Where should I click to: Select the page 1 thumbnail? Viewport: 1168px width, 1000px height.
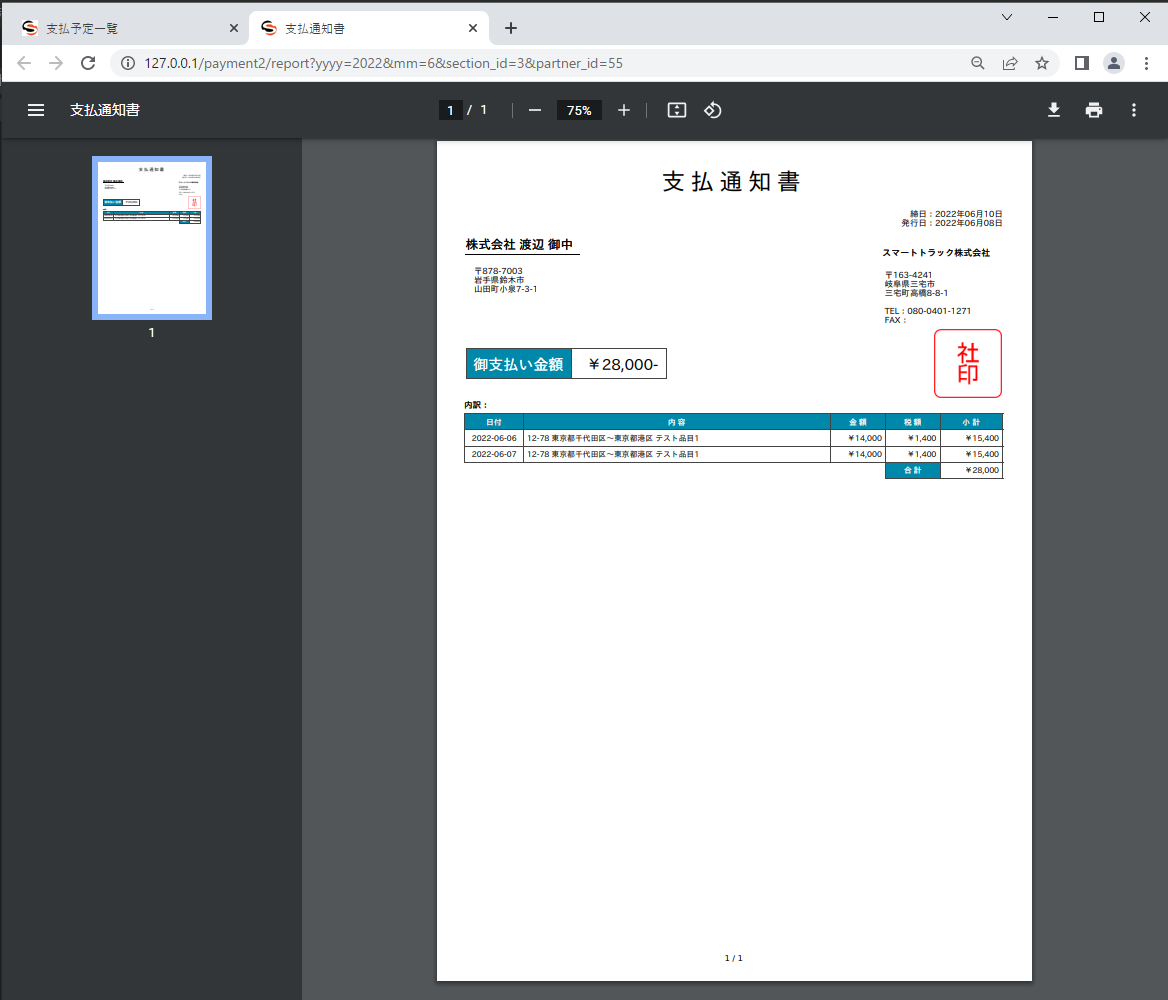pos(152,238)
